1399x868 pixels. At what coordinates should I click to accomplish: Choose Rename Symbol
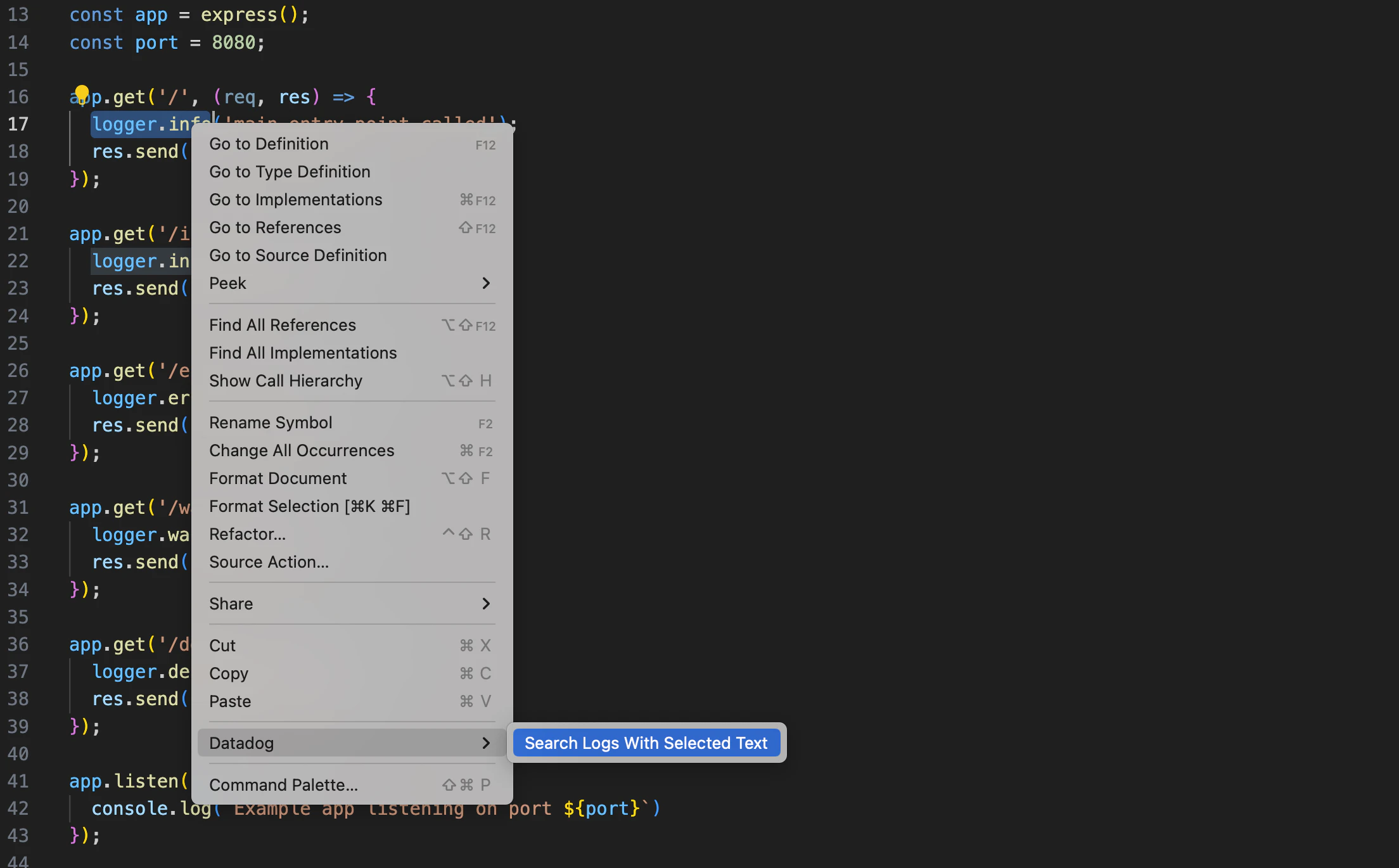click(271, 423)
